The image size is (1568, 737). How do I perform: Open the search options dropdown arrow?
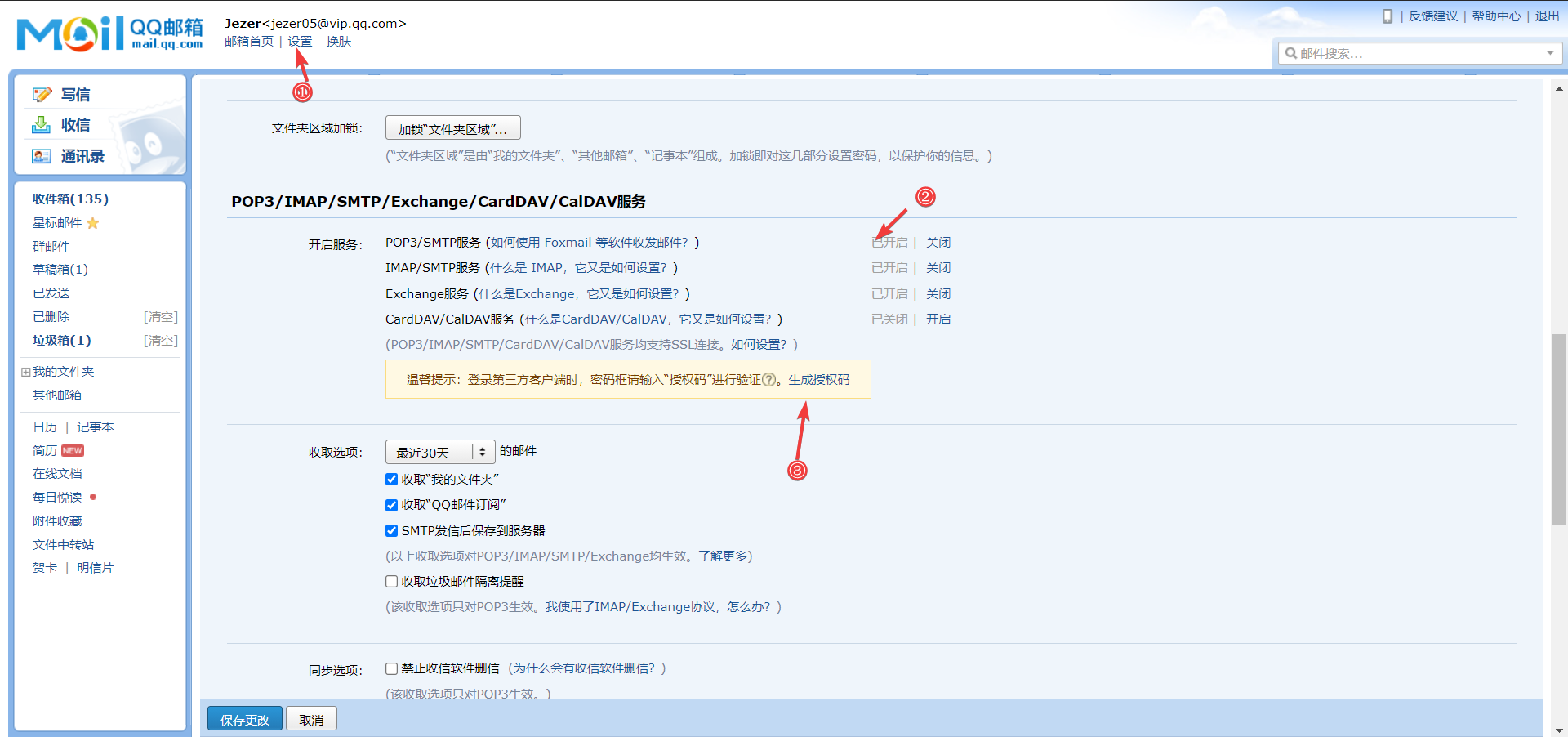1551,52
